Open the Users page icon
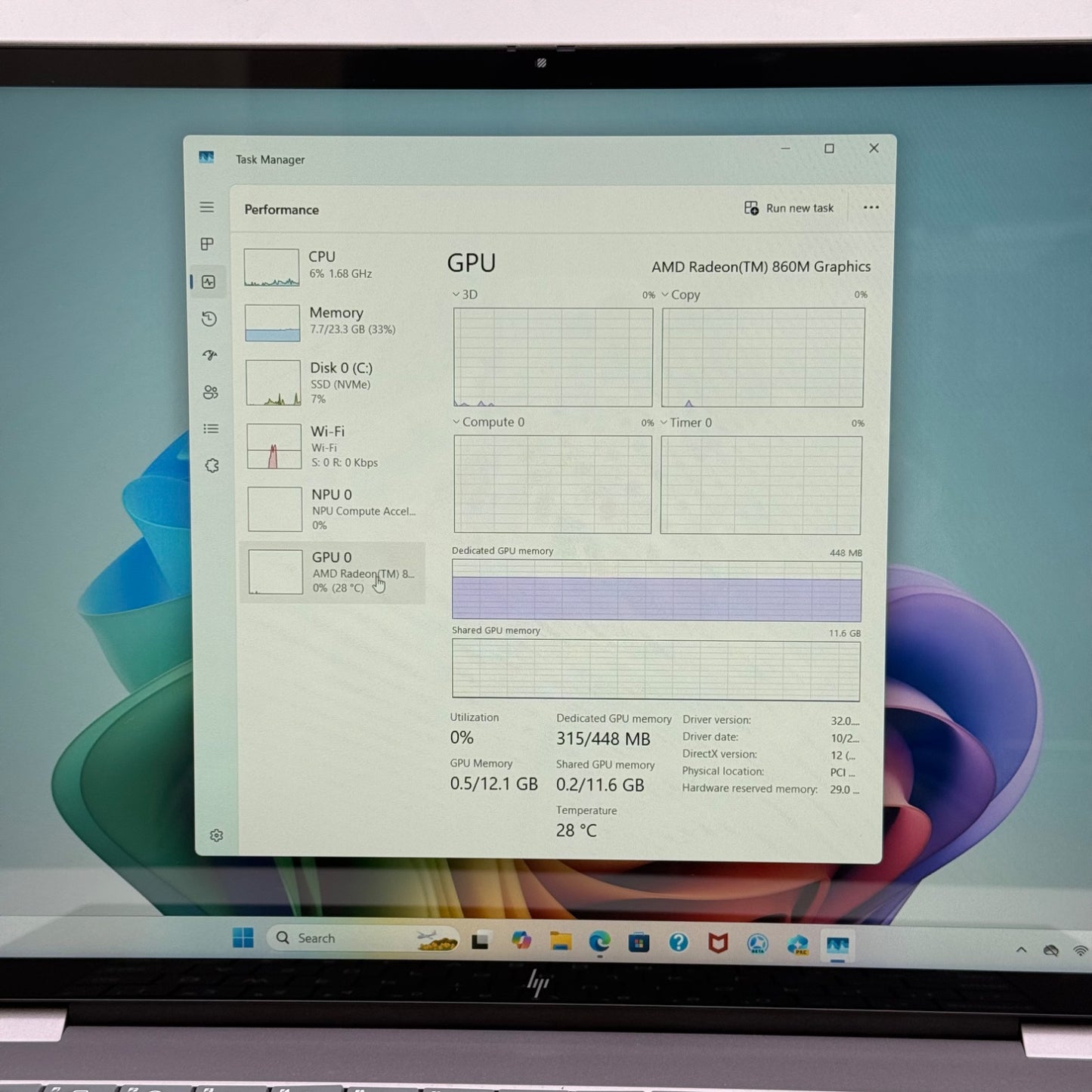The height and width of the screenshot is (1092, 1092). [x=211, y=392]
